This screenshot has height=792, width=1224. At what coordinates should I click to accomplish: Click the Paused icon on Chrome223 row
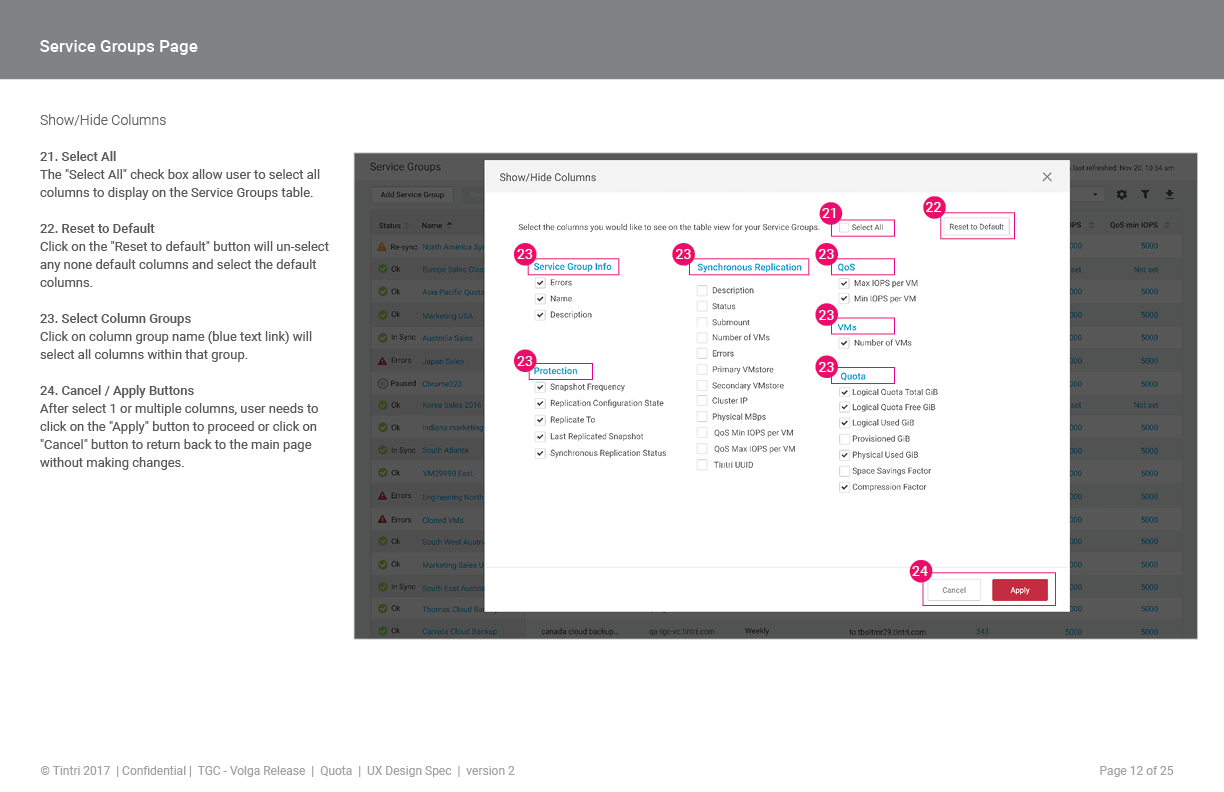[x=383, y=383]
